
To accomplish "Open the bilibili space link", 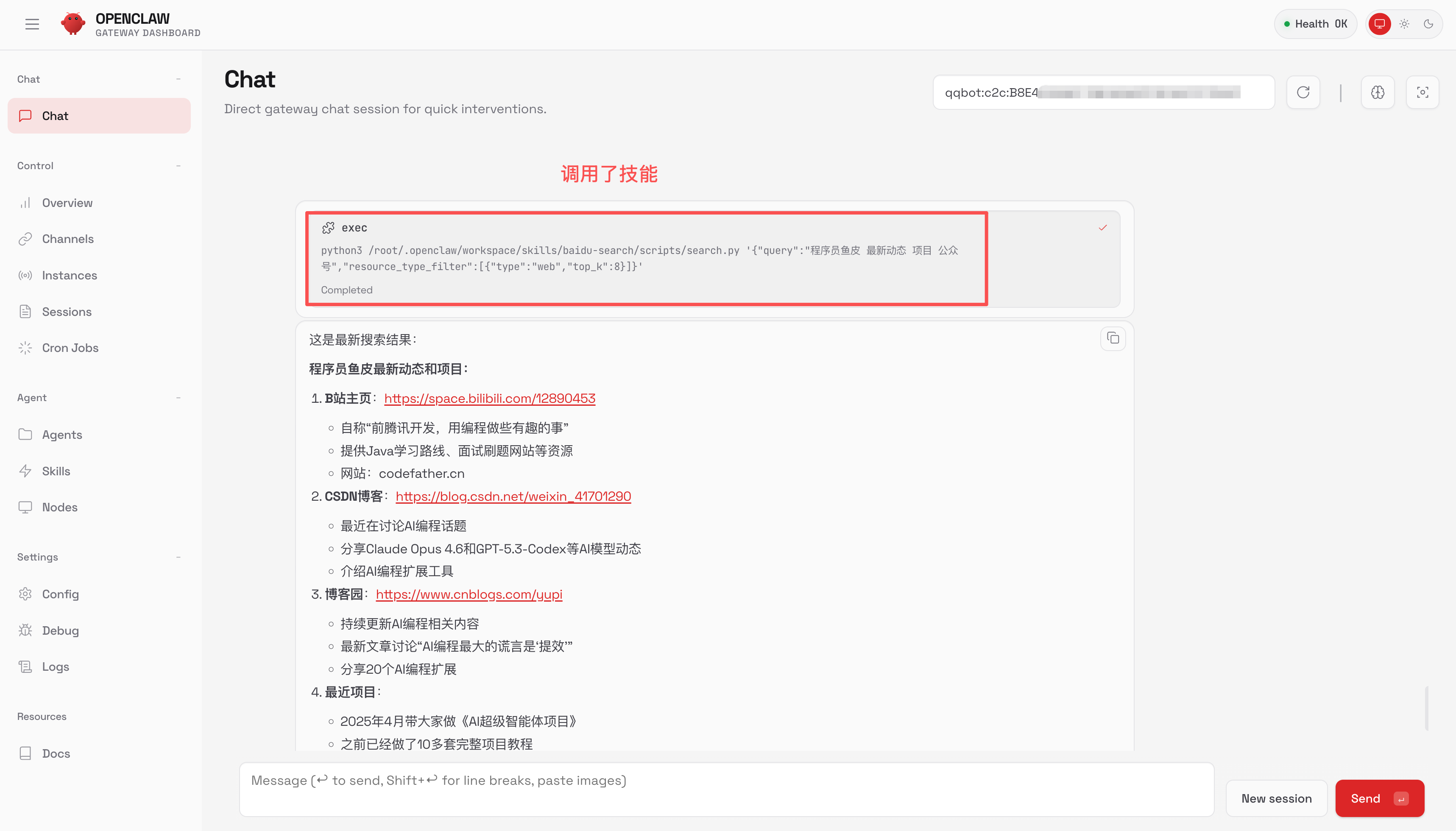I will coord(489,399).
